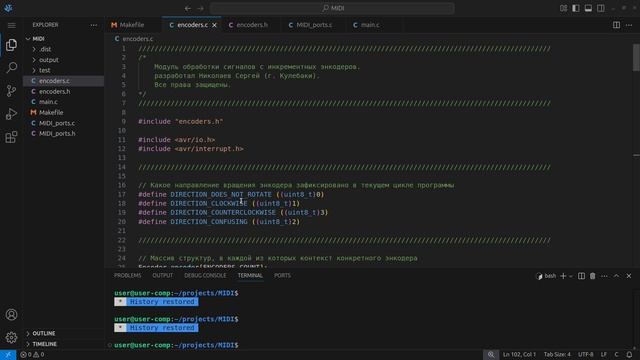Show errors and warnings count
The image size is (640, 360).
click(x=32, y=355)
